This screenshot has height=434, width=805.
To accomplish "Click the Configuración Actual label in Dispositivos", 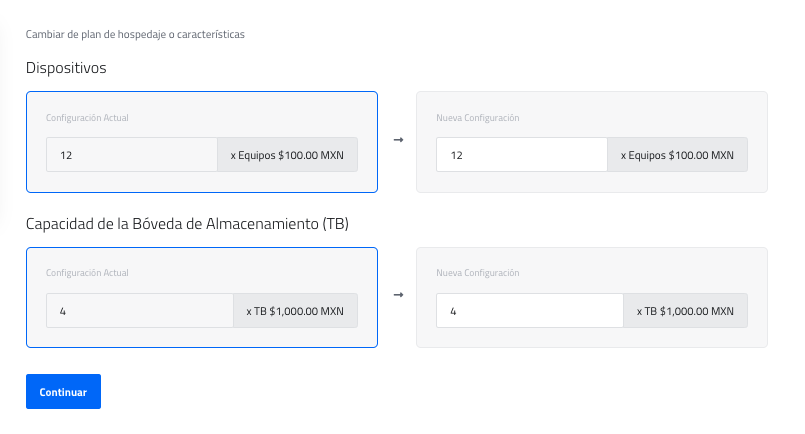I will point(87,118).
